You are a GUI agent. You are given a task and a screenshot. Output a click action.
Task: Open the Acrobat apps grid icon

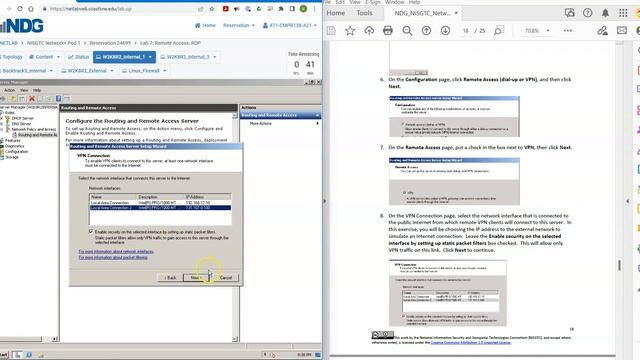[x=623, y=13]
